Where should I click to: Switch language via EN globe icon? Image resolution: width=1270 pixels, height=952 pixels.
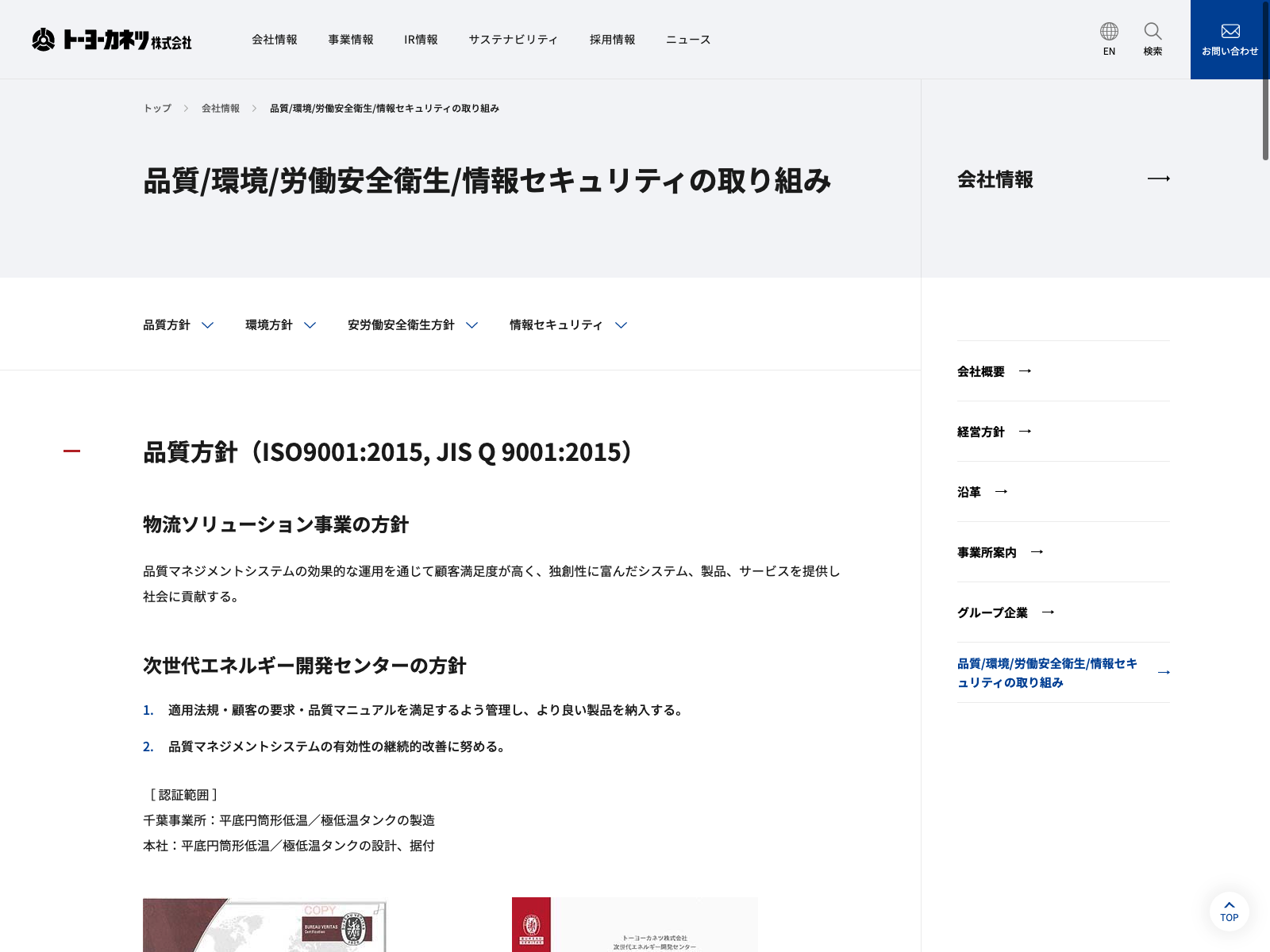point(1109,39)
